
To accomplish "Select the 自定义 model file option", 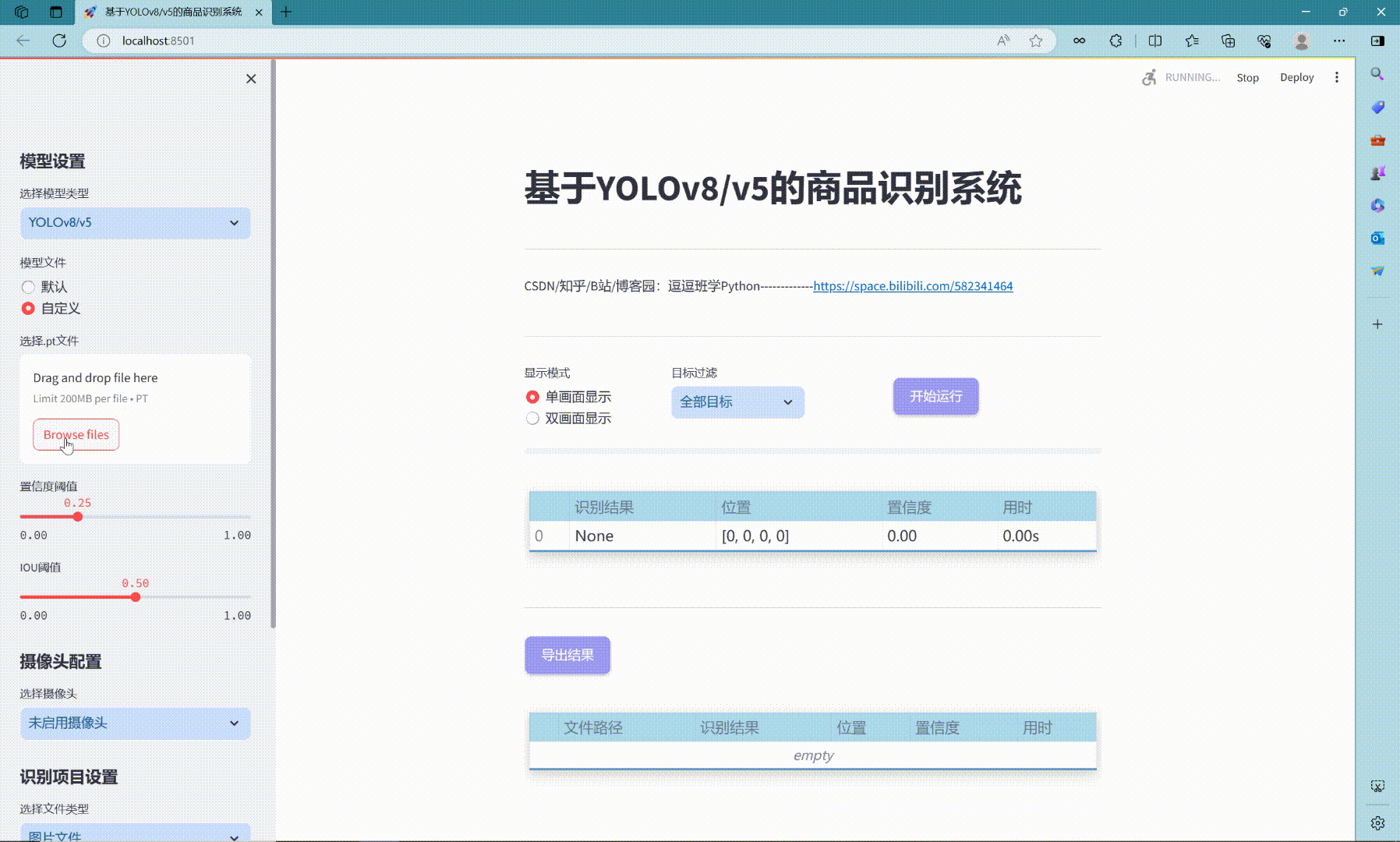I will pos(51,309).
